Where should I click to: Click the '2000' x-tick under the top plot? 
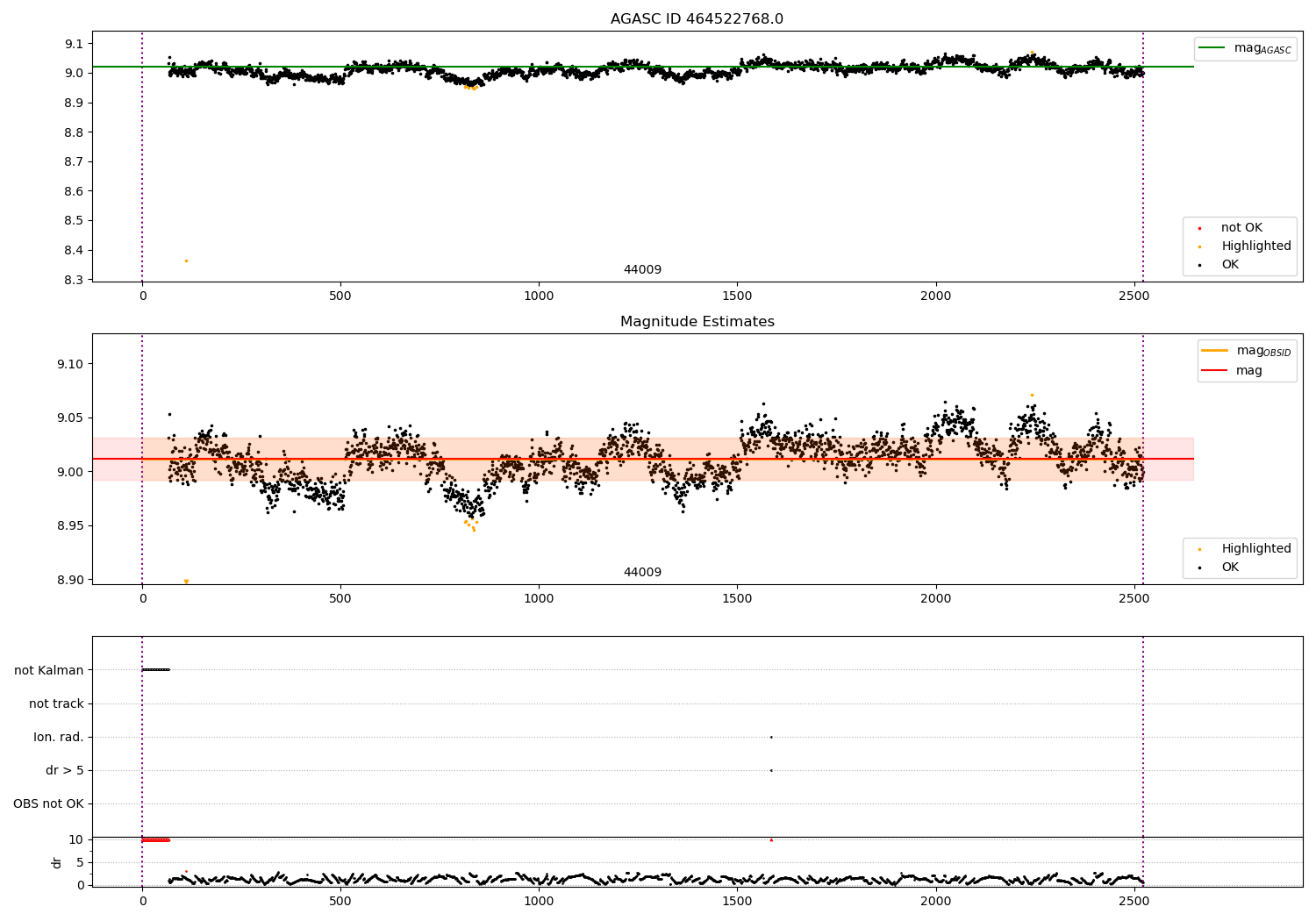(936, 296)
